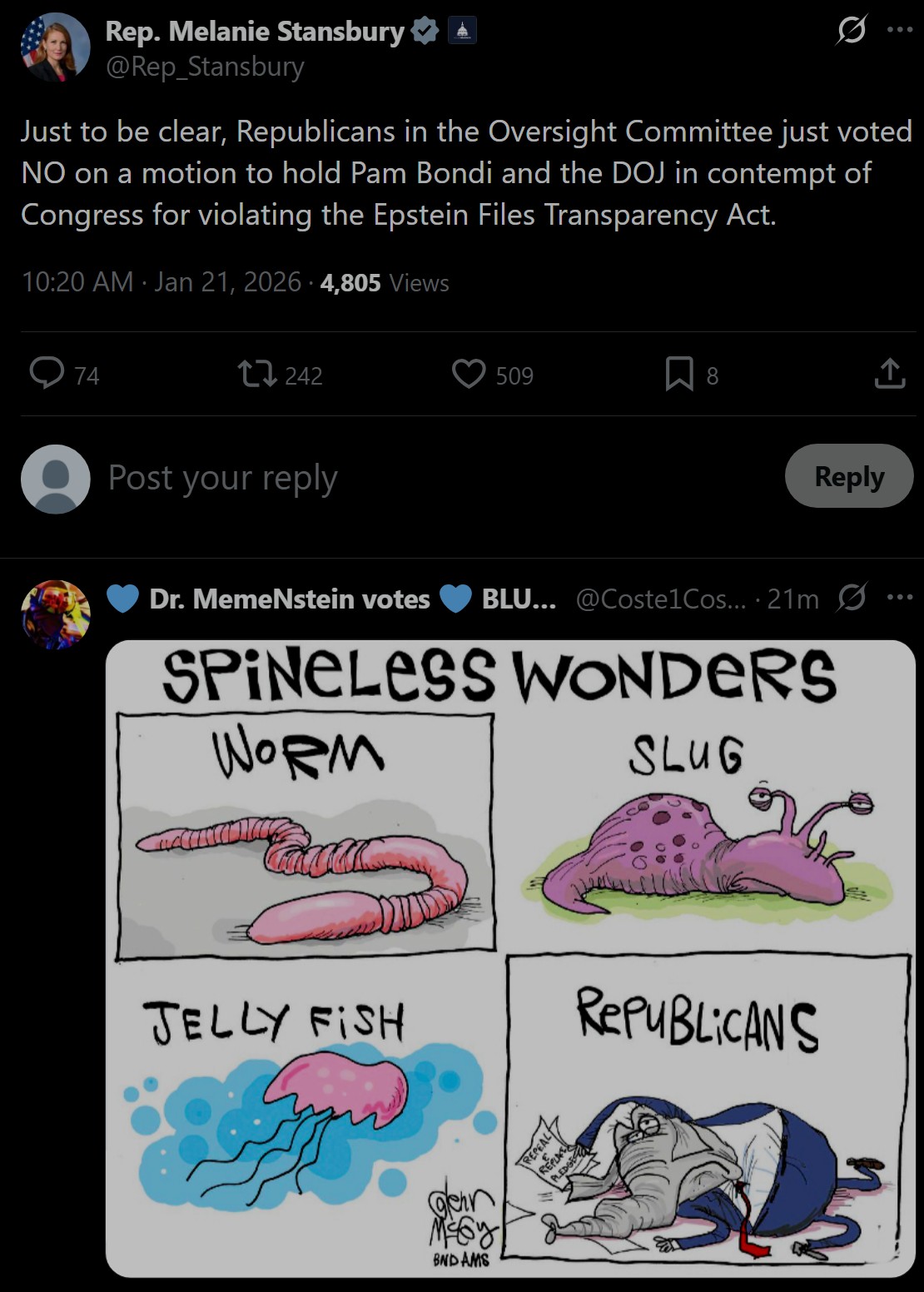The width and height of the screenshot is (924, 1292).
Task: Open Dr. MemeNstein votes display name
Action: [289, 599]
